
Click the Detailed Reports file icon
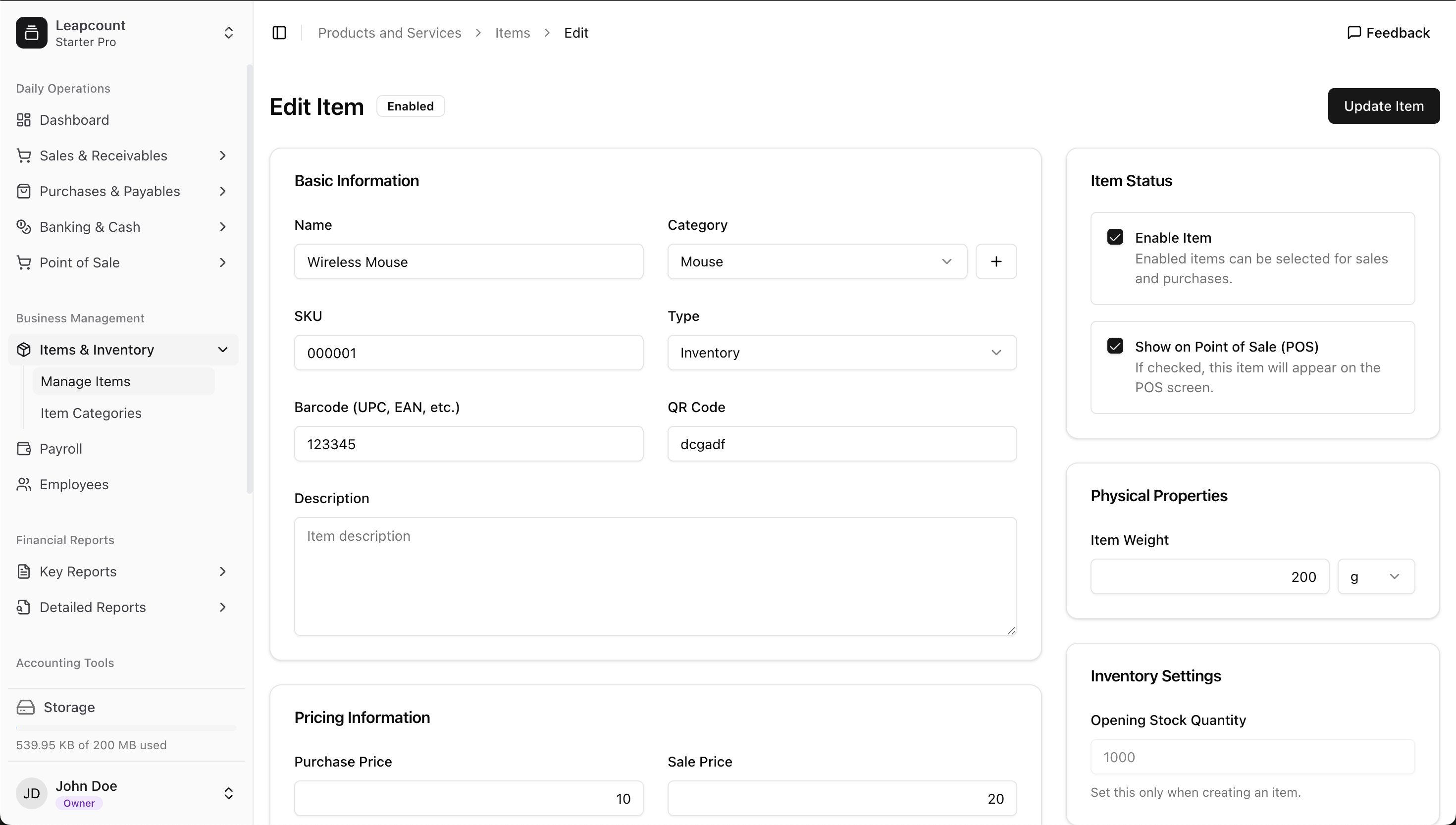pyautogui.click(x=24, y=608)
